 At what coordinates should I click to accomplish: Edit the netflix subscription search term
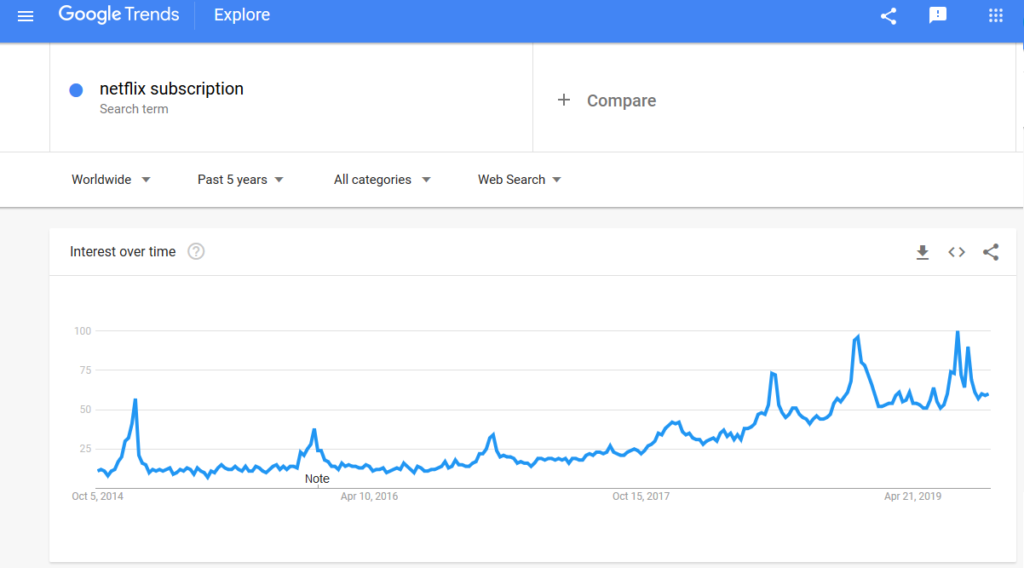(172, 89)
